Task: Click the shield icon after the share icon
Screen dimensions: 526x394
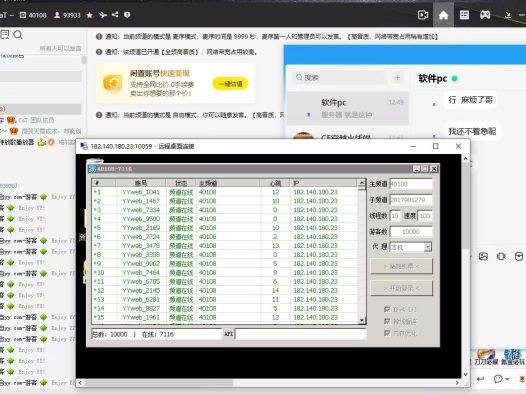Action: tap(127, 15)
